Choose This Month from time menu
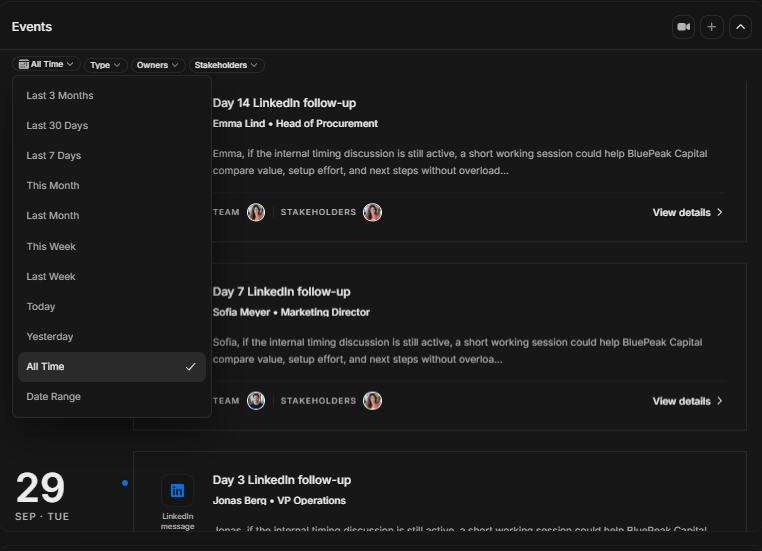 point(112,186)
